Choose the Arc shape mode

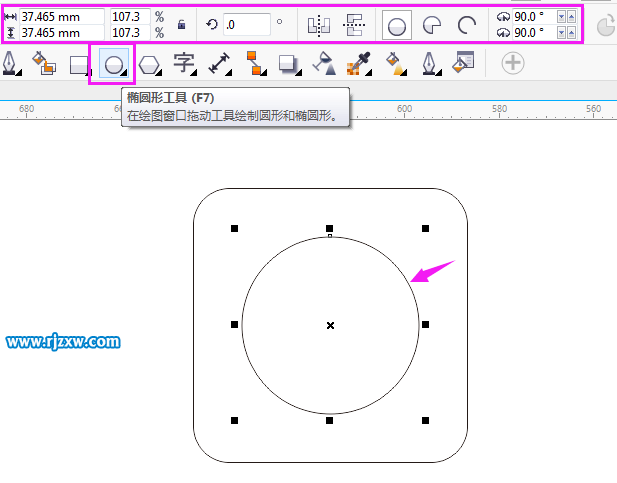pos(466,25)
